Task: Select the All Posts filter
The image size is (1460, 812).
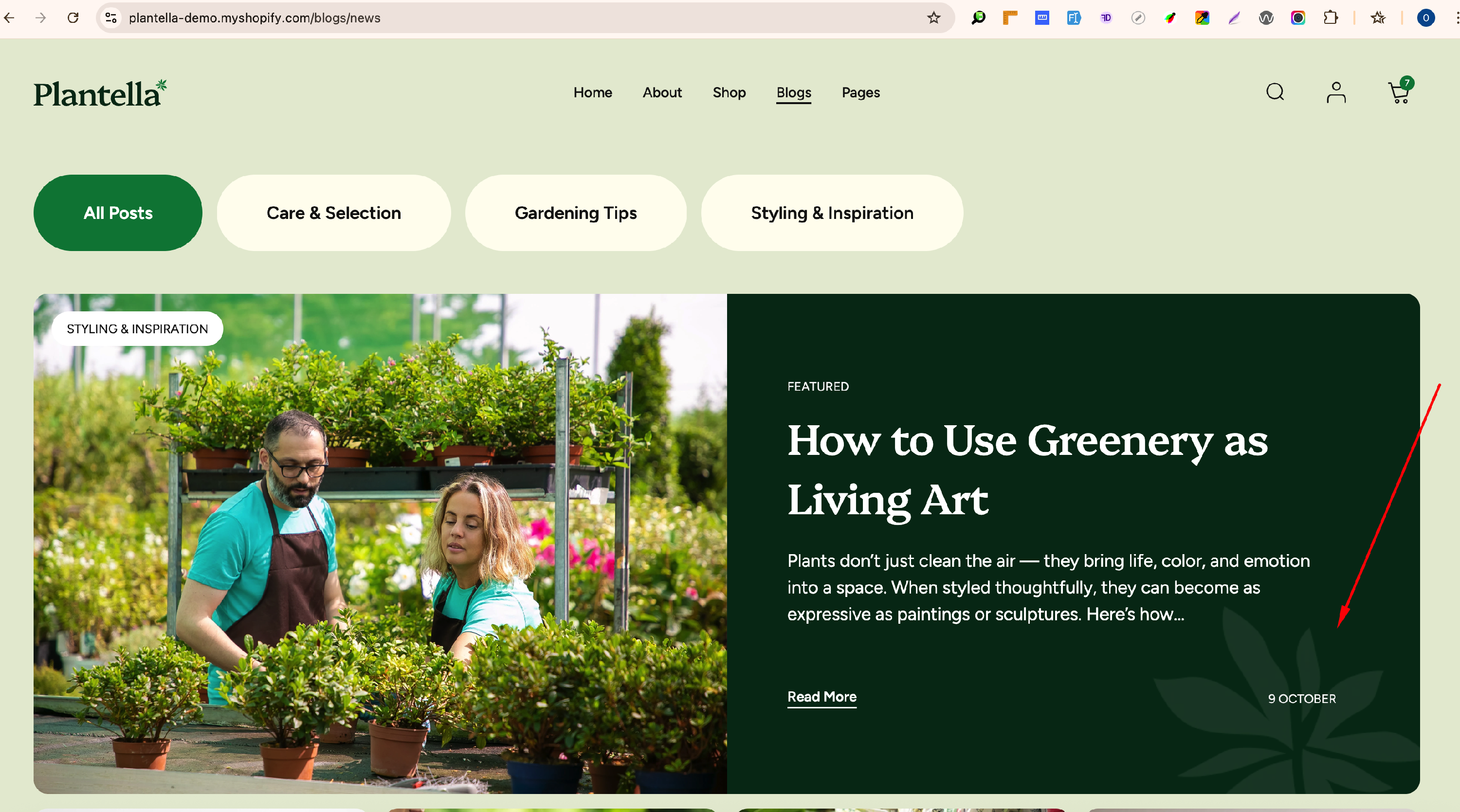Action: (x=118, y=213)
